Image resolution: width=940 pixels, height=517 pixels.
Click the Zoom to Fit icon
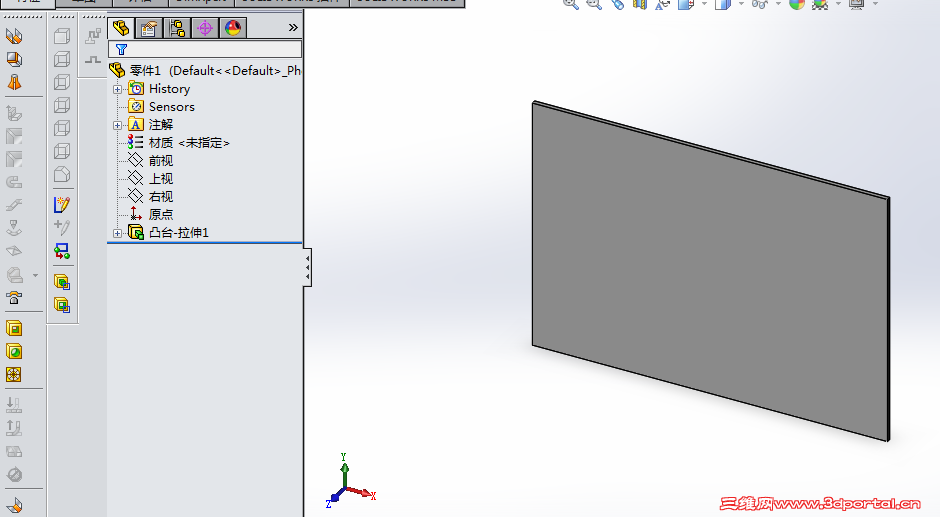(x=571, y=4)
